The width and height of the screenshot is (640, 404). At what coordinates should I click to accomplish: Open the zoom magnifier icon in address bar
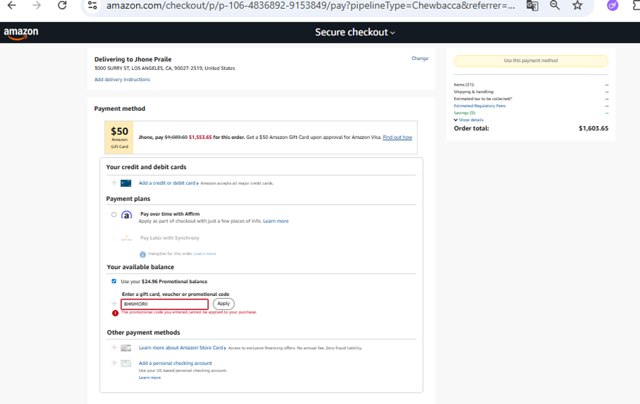555,5
